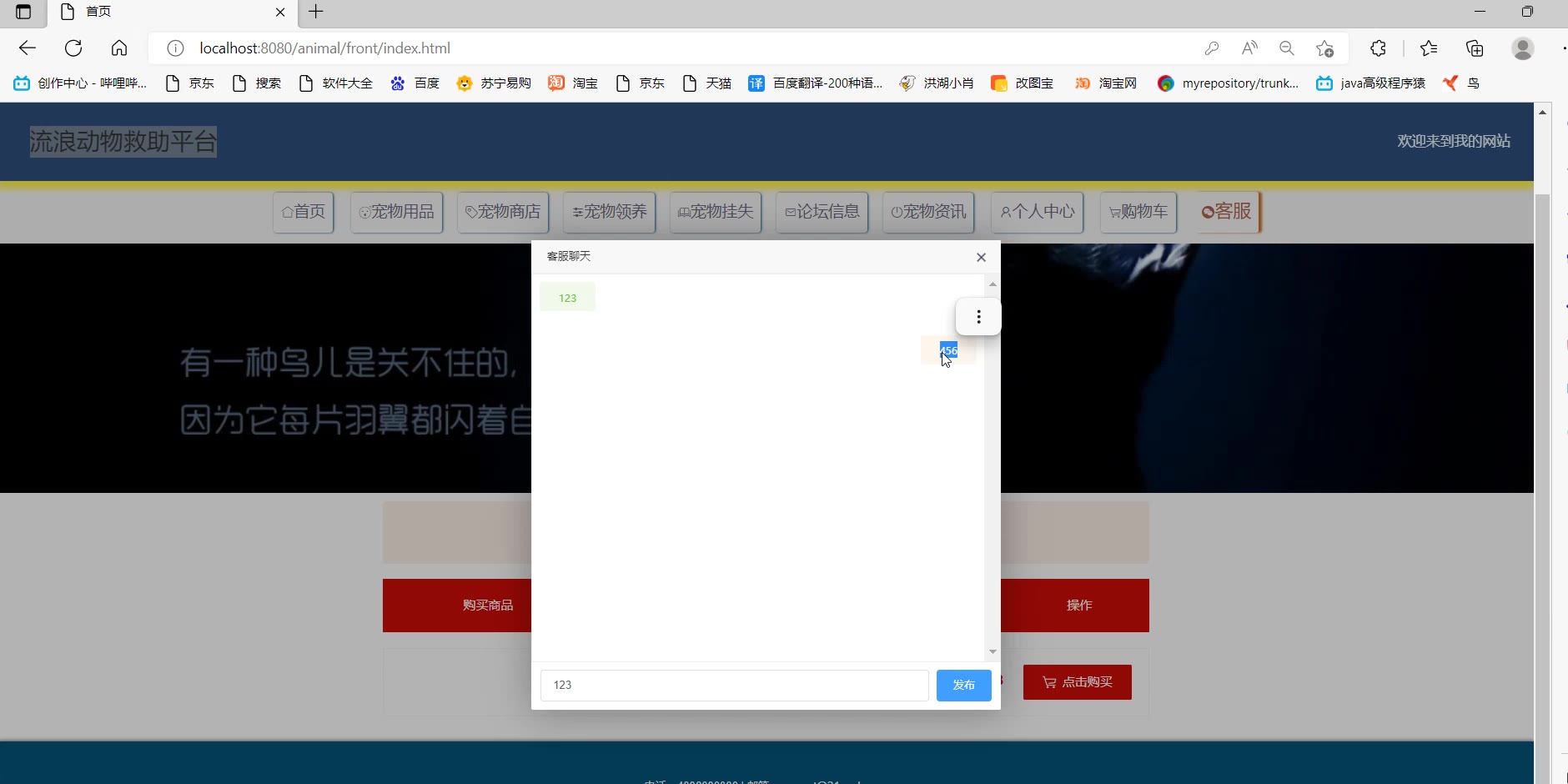This screenshot has width=1568, height=784.
Task: Open the 淘宝 bookmark
Action: coord(573,83)
